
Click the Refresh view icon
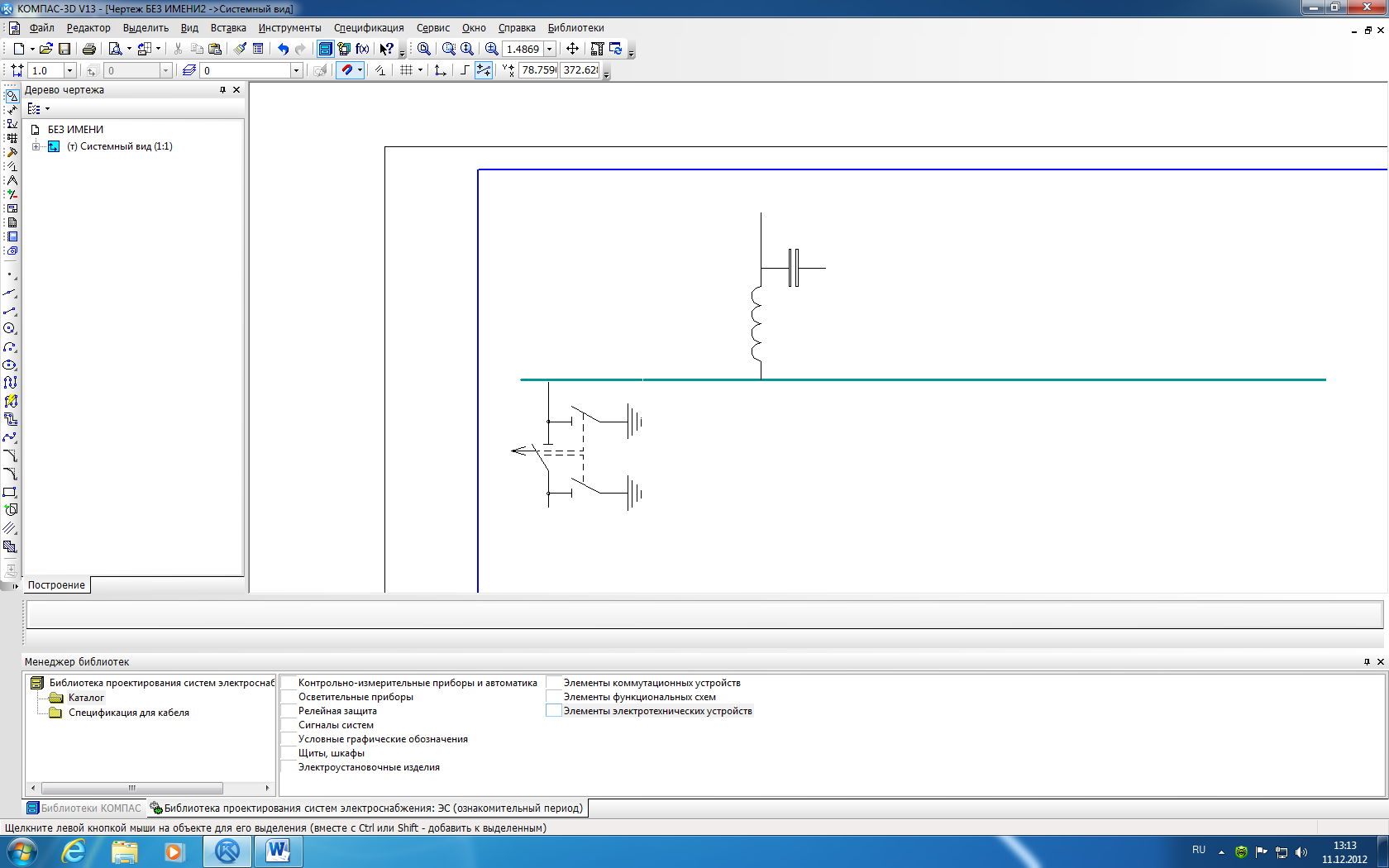[615, 49]
